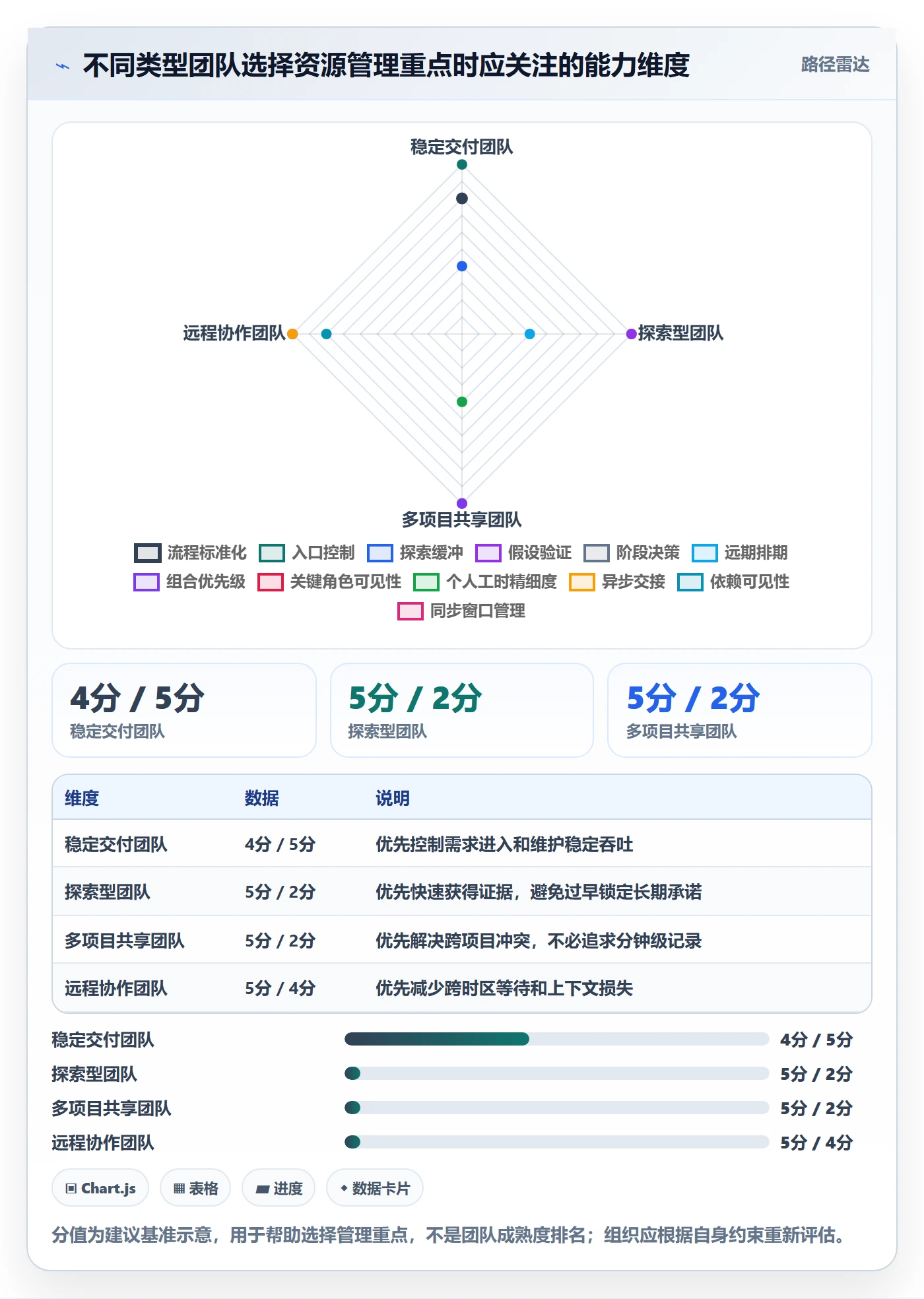The height and width of the screenshot is (1299, 924).
Task: Click the 稳定交付团队 axis label above the radar
Action: pos(462,147)
